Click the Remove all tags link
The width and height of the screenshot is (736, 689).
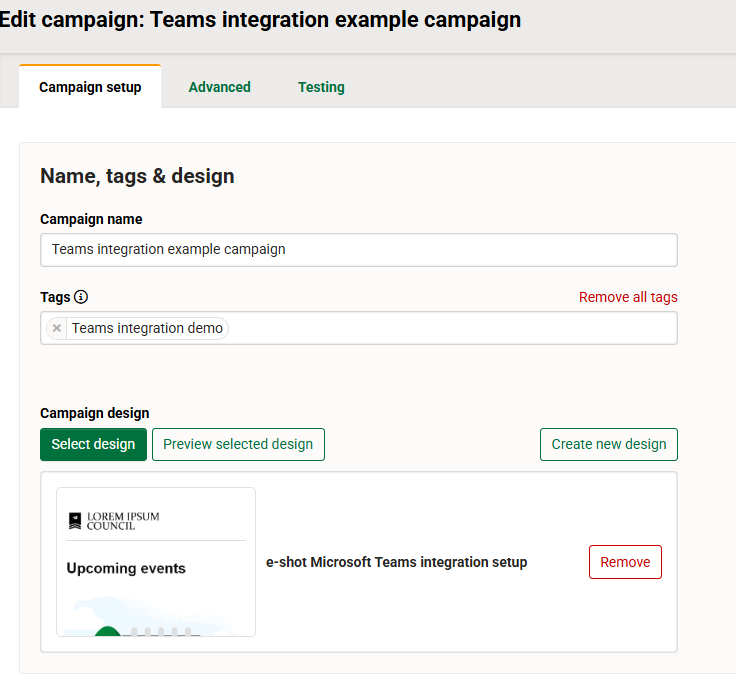pos(628,297)
